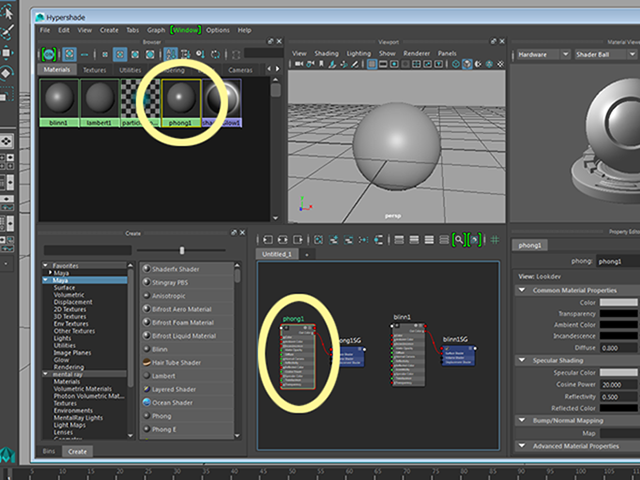This screenshot has height=480, width=640.
Task: Click the input connections graph icon
Action: (x=268, y=240)
